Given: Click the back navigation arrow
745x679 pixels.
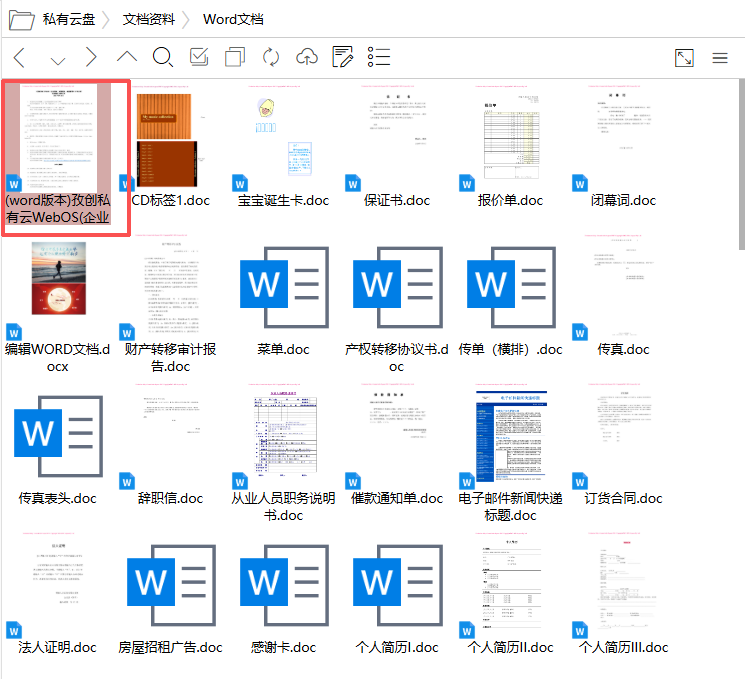Looking at the screenshot, I should point(20,57).
